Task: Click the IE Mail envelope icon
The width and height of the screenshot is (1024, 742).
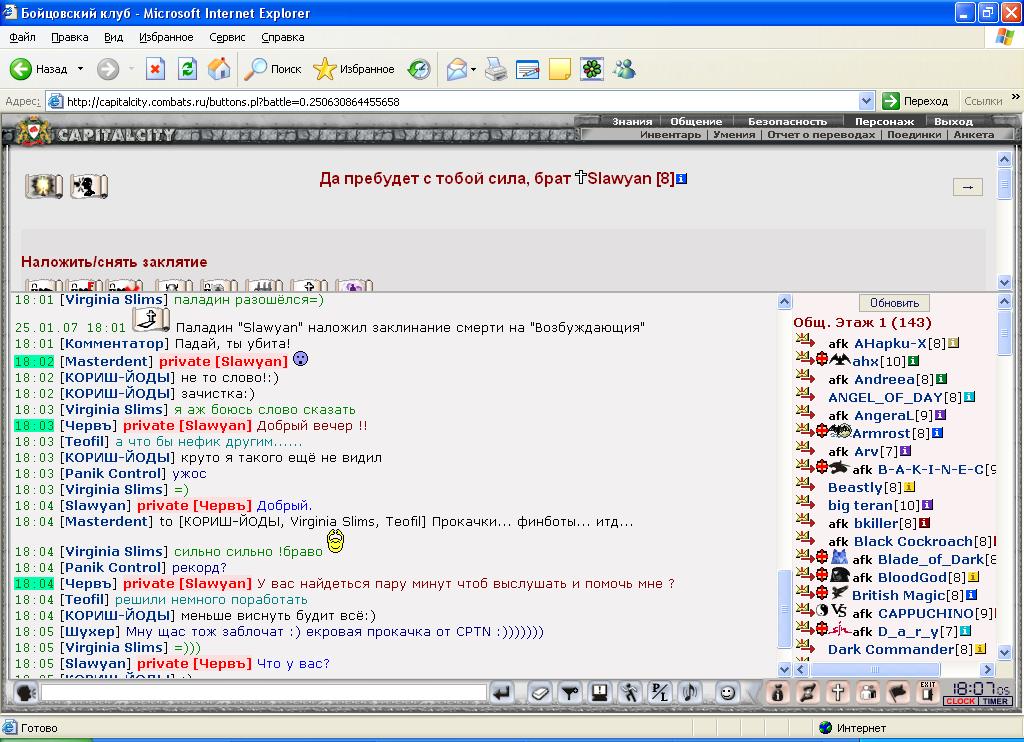Action: tap(456, 69)
